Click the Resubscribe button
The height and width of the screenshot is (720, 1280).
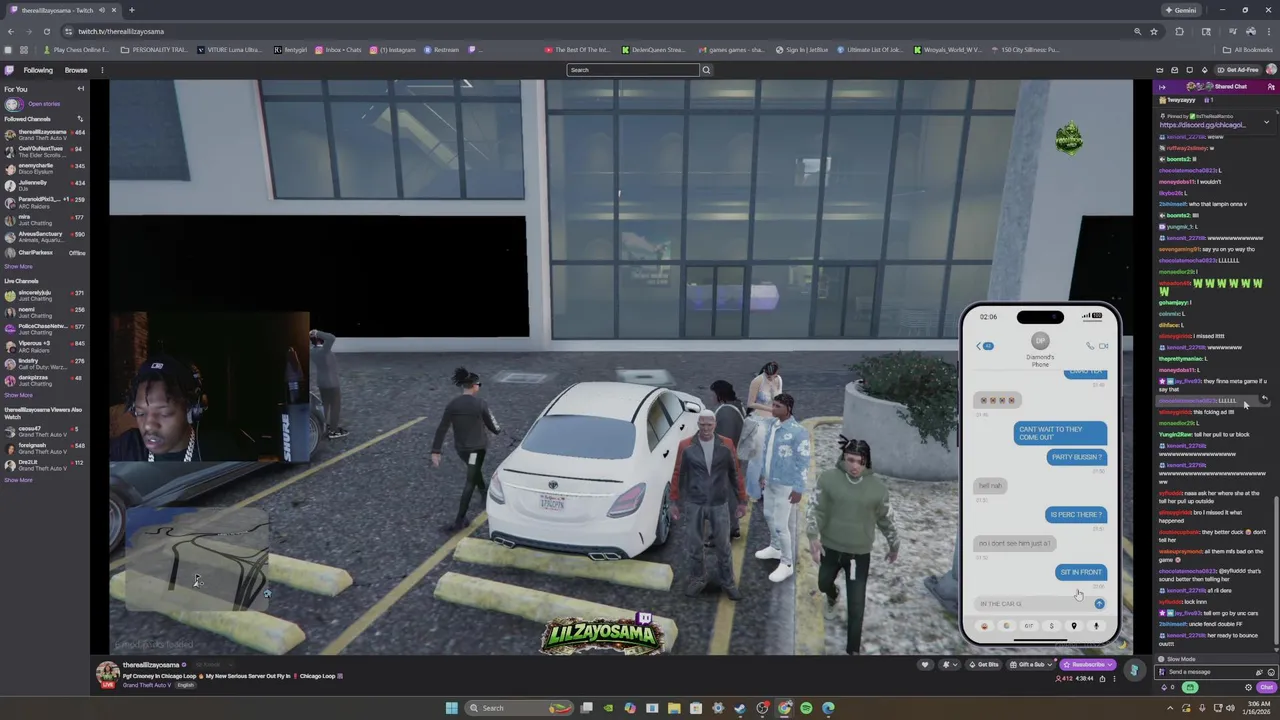[1088, 665]
